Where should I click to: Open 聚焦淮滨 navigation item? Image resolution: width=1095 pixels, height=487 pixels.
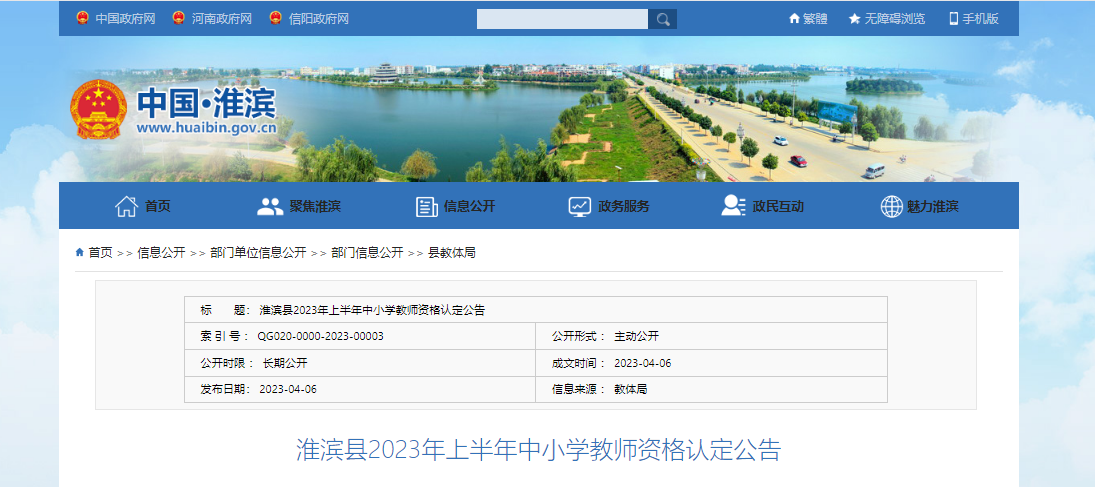315,206
